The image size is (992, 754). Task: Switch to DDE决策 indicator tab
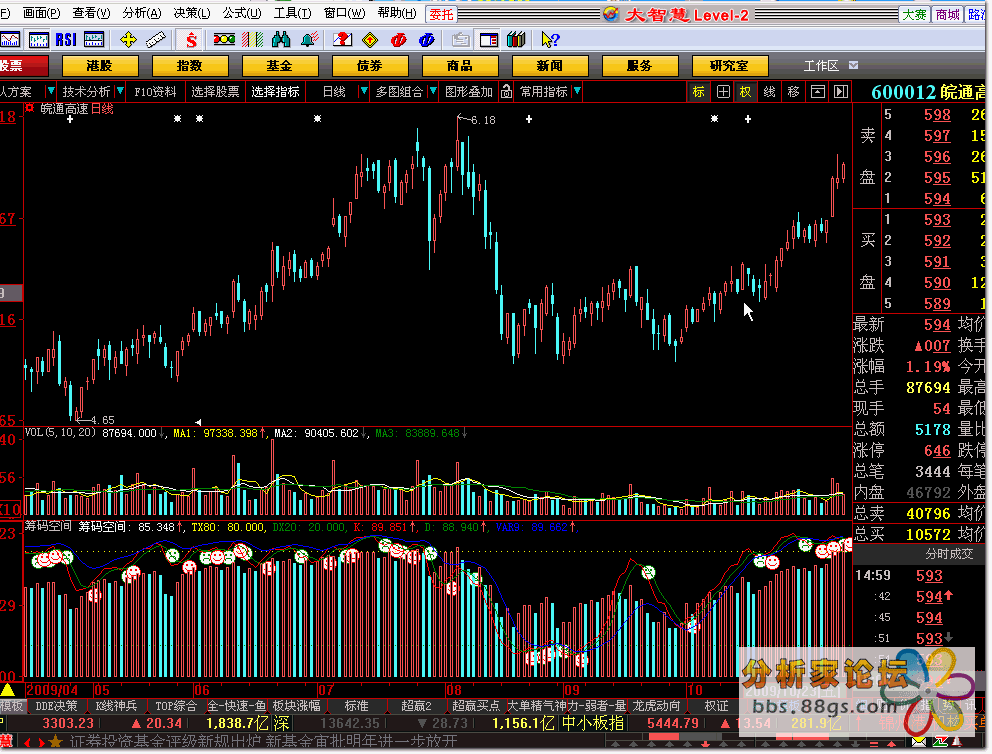pos(56,705)
